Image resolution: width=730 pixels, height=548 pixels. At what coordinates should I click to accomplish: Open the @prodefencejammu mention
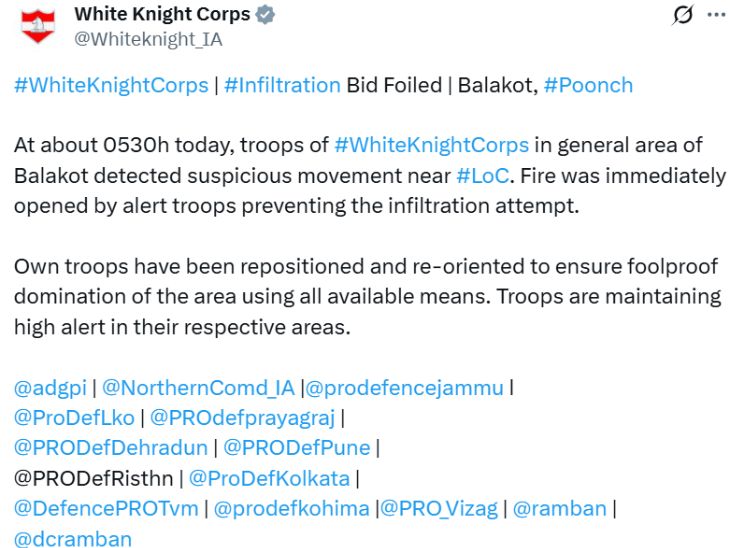(404, 388)
